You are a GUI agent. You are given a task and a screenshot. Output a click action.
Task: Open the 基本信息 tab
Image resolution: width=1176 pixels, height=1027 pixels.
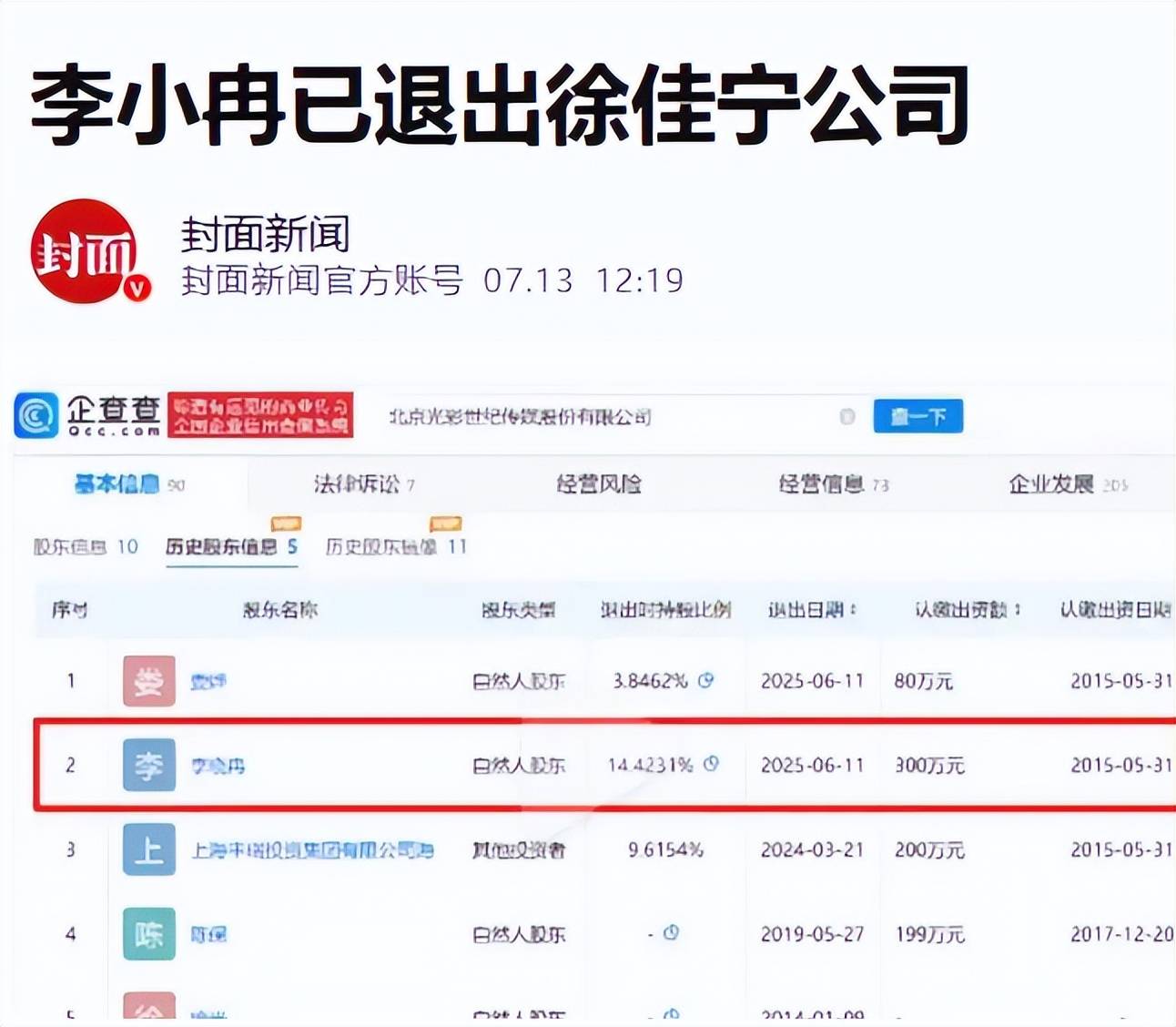pos(128,483)
